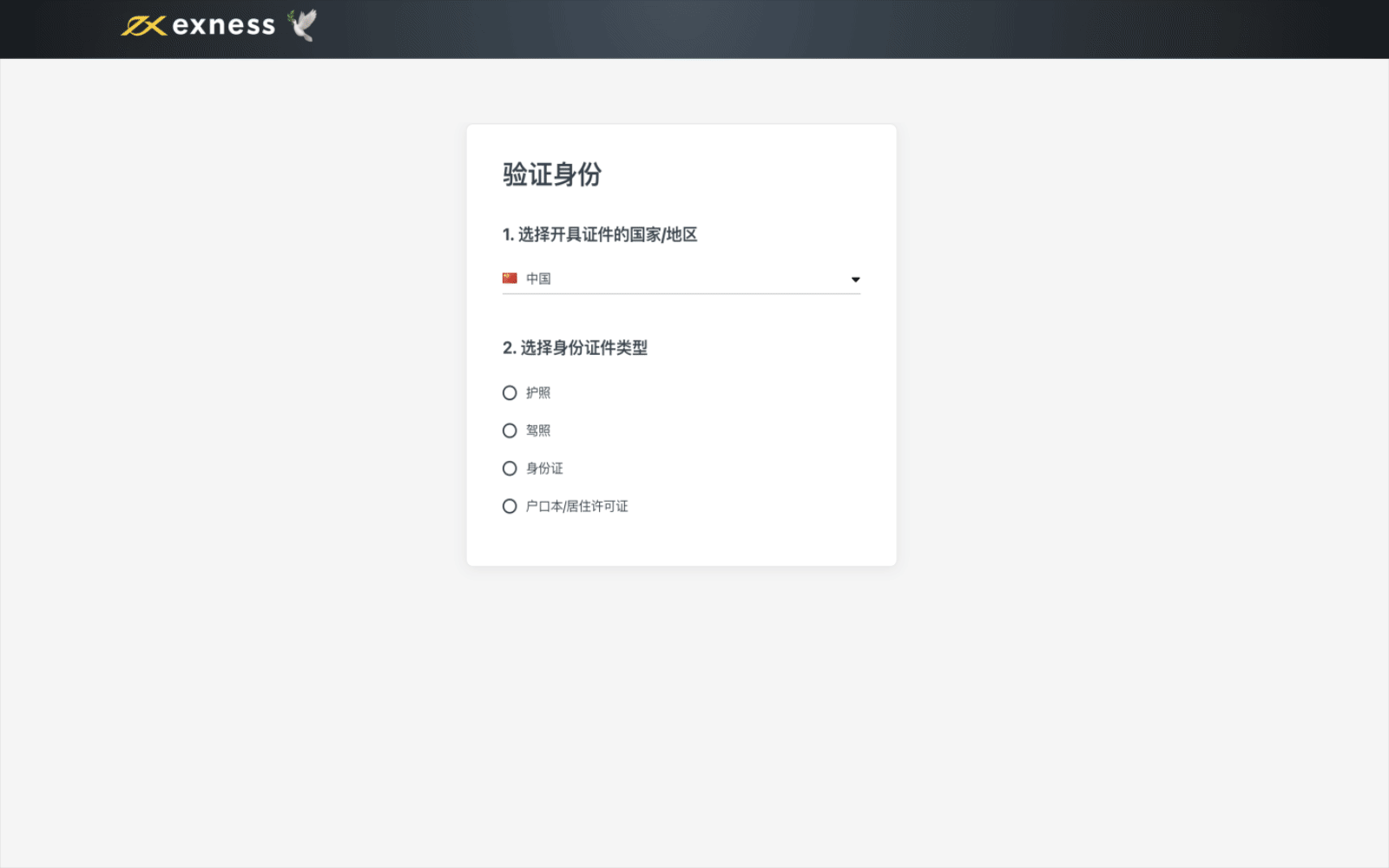Select the 身份证 radio button

tap(510, 469)
